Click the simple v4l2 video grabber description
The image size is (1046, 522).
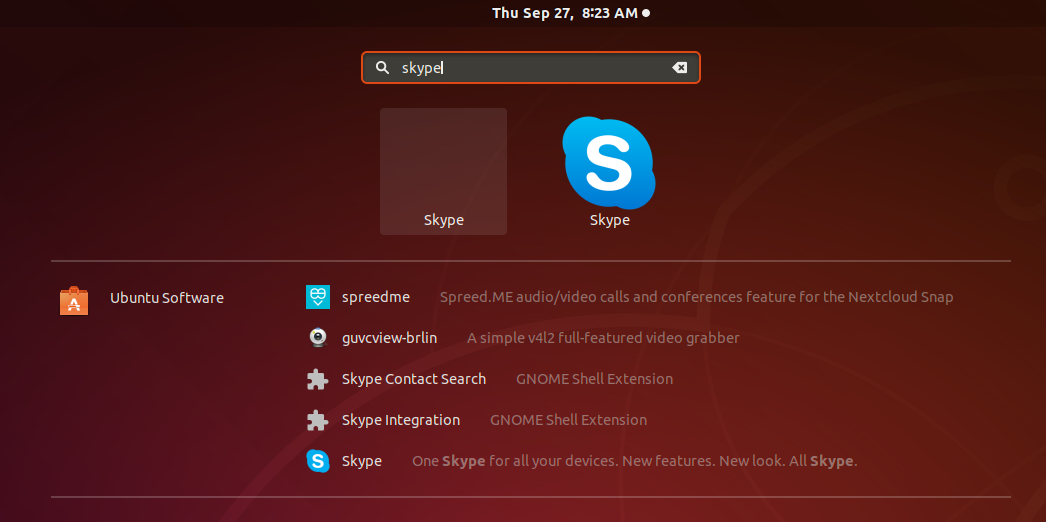pyautogui.click(x=603, y=338)
